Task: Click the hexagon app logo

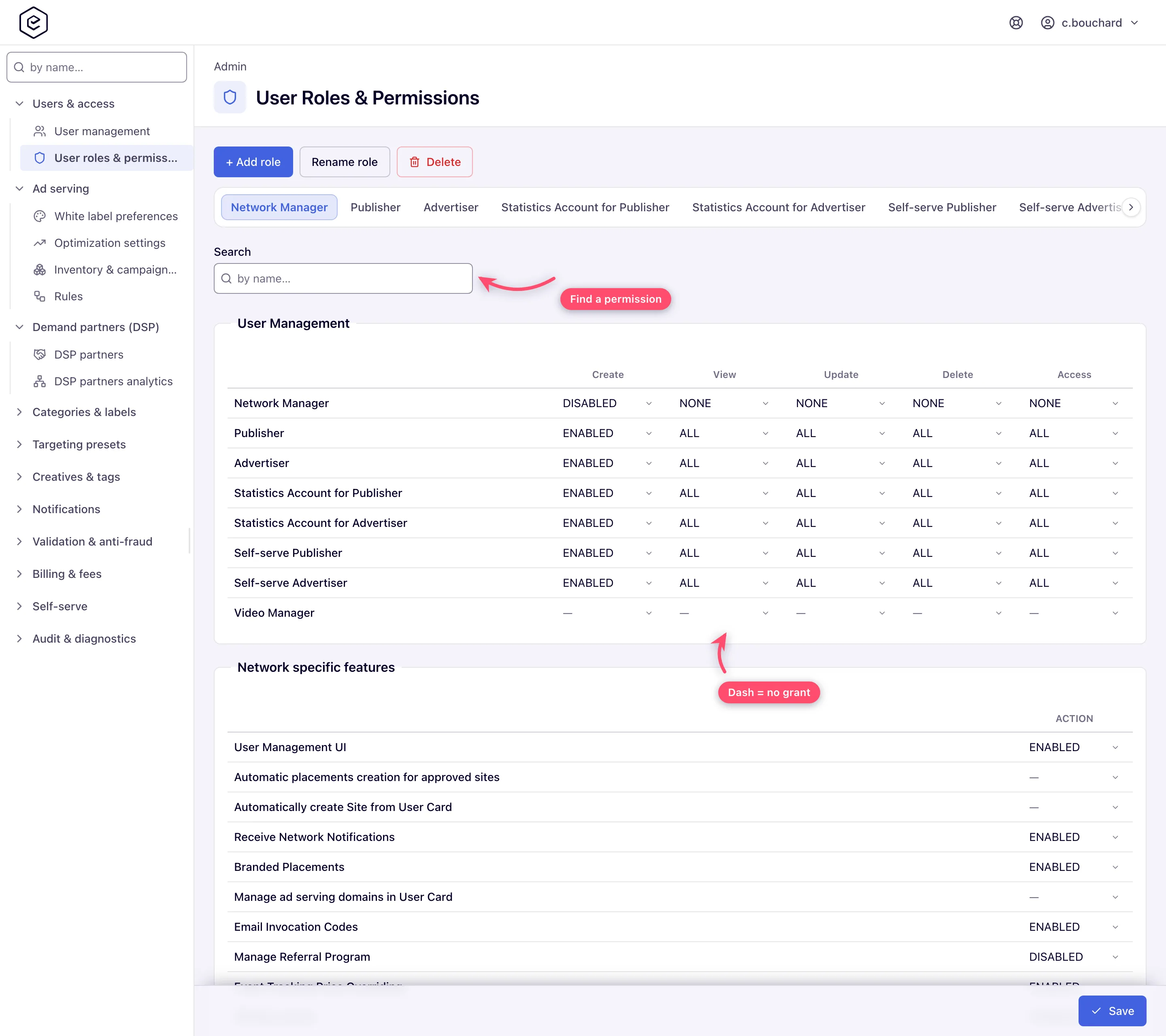Action: [33, 23]
